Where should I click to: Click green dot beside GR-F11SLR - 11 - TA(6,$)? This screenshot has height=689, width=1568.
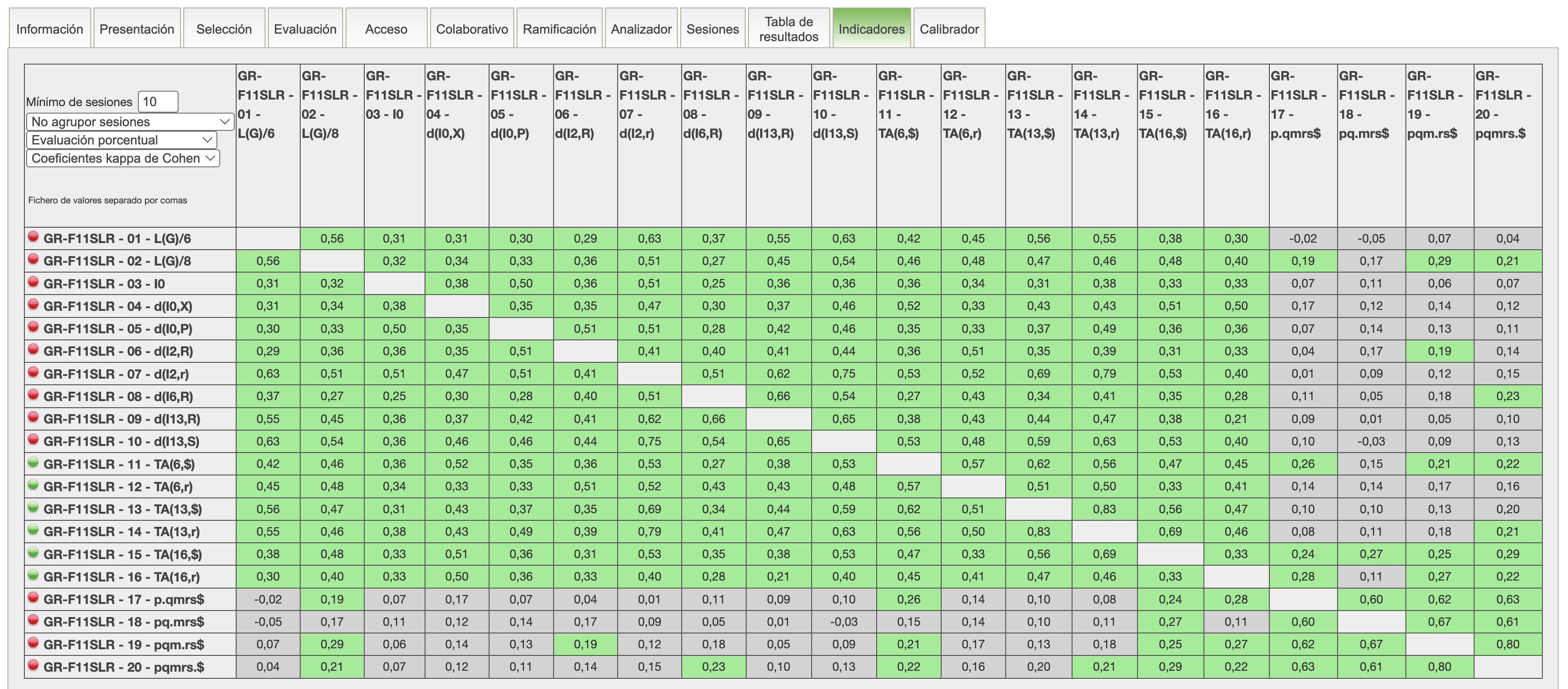click(34, 463)
